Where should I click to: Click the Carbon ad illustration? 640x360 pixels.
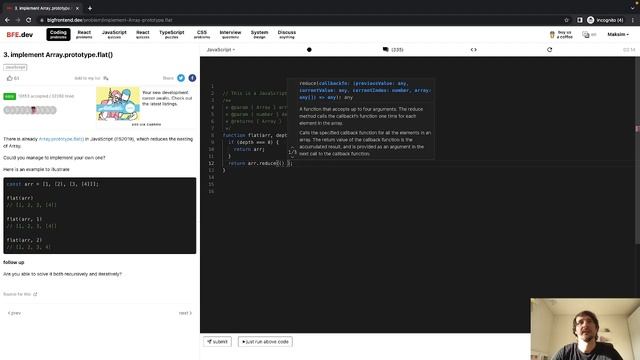tap(118, 104)
